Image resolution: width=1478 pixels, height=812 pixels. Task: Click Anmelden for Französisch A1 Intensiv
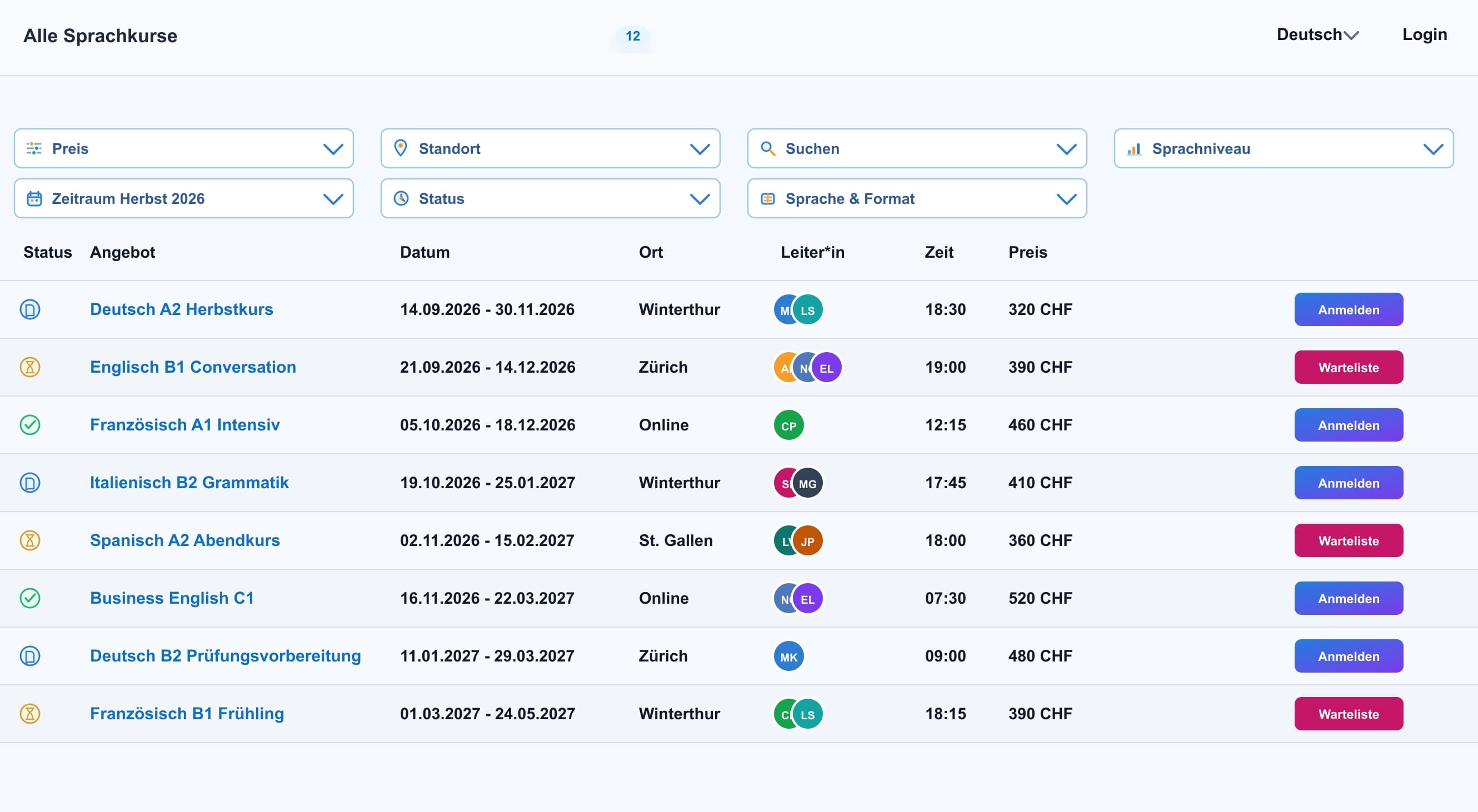1349,425
